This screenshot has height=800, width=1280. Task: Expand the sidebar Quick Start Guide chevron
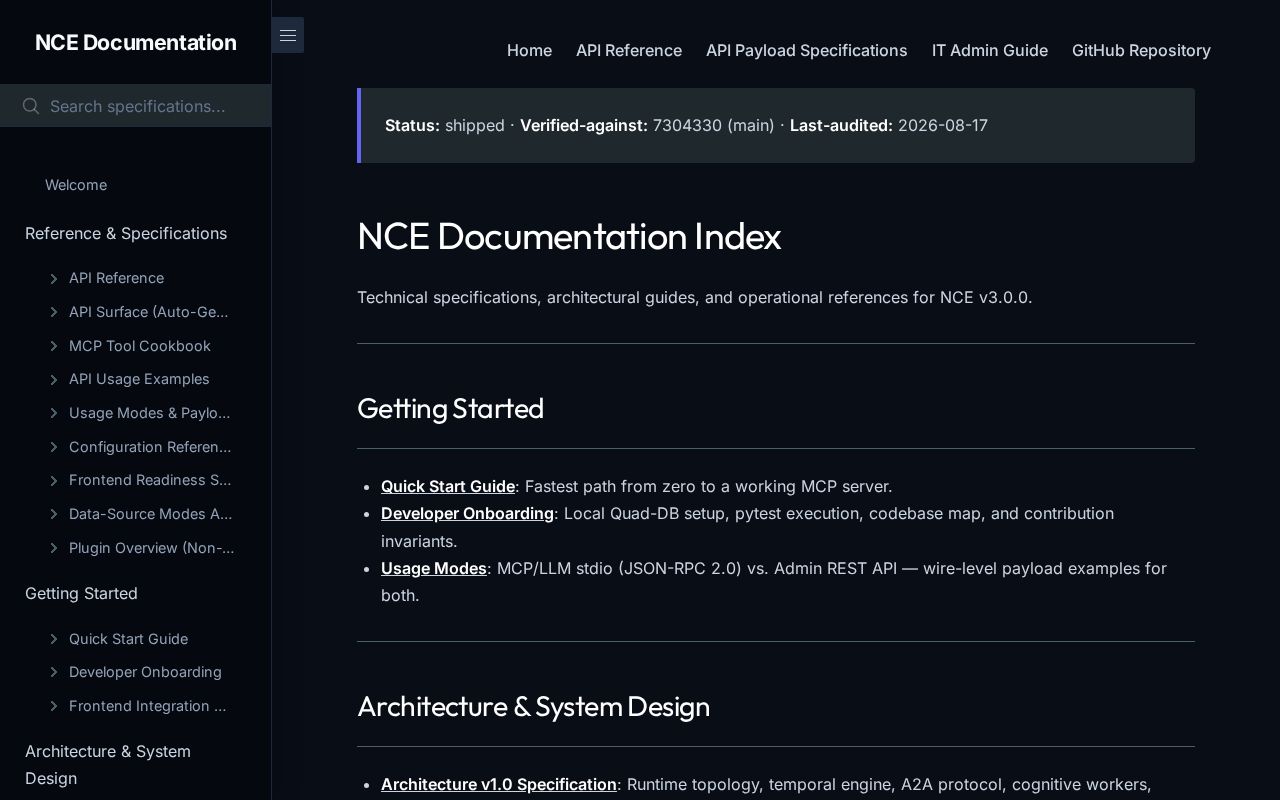coord(54,639)
